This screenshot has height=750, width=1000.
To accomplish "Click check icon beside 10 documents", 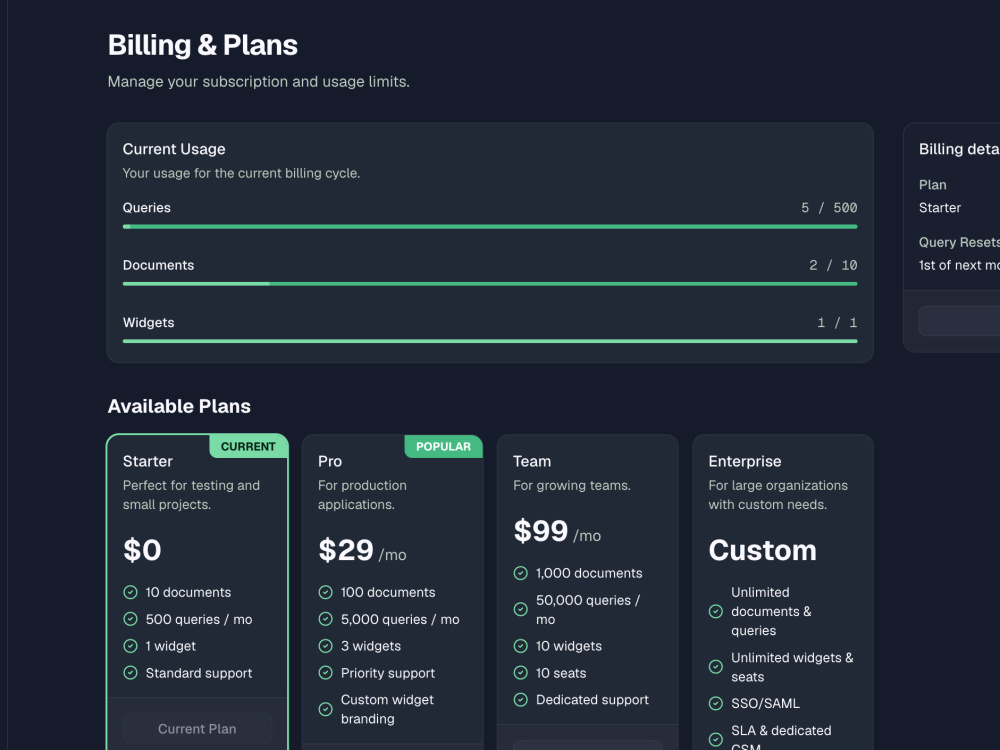I will [x=130, y=592].
